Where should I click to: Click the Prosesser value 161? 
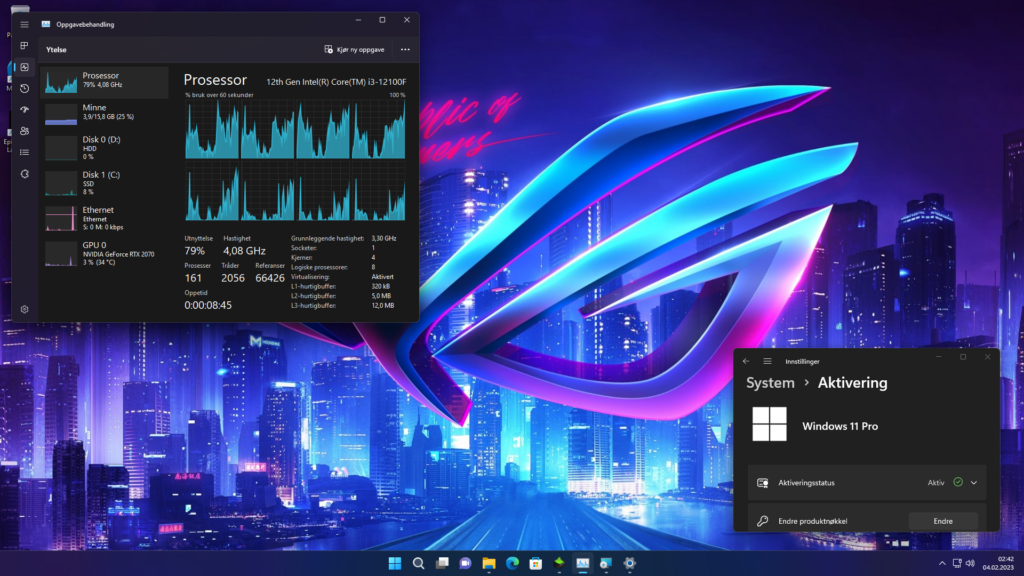(x=193, y=278)
